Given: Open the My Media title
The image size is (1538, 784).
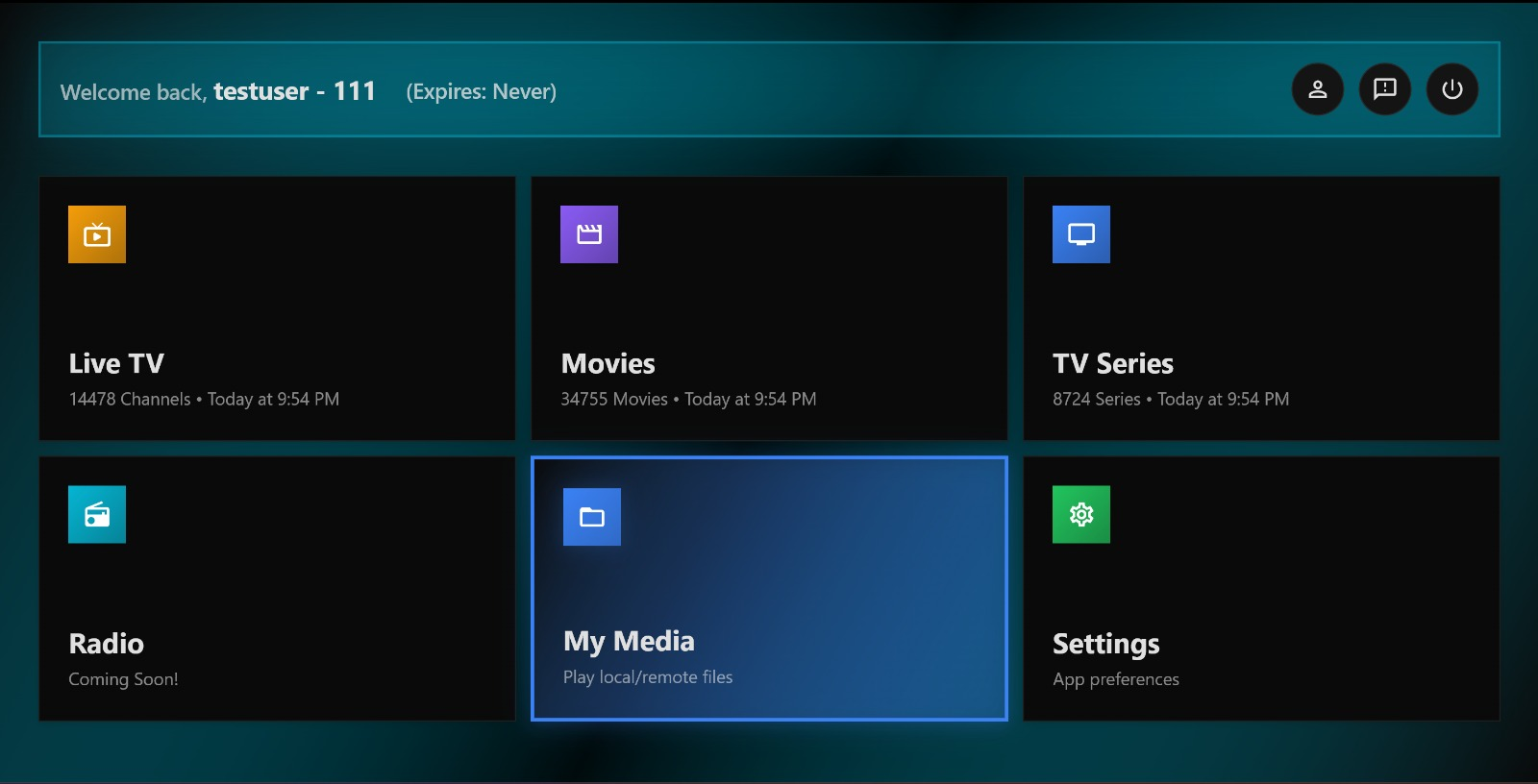Looking at the screenshot, I should coord(629,641).
